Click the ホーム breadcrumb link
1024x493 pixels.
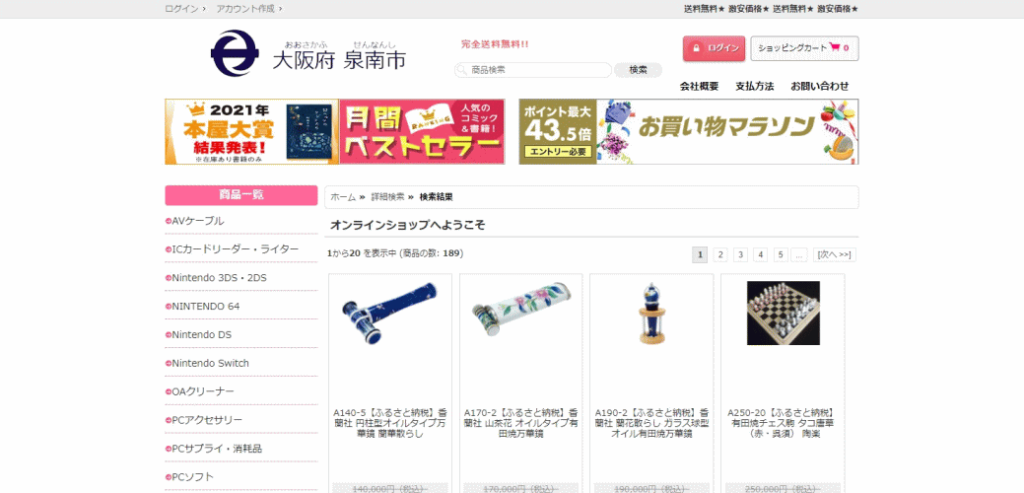[343, 197]
